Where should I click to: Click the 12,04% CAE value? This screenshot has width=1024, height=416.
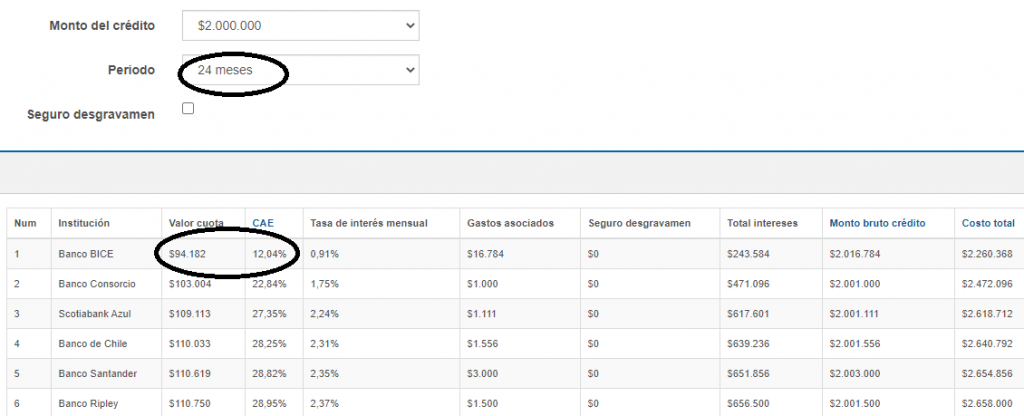coord(269,254)
